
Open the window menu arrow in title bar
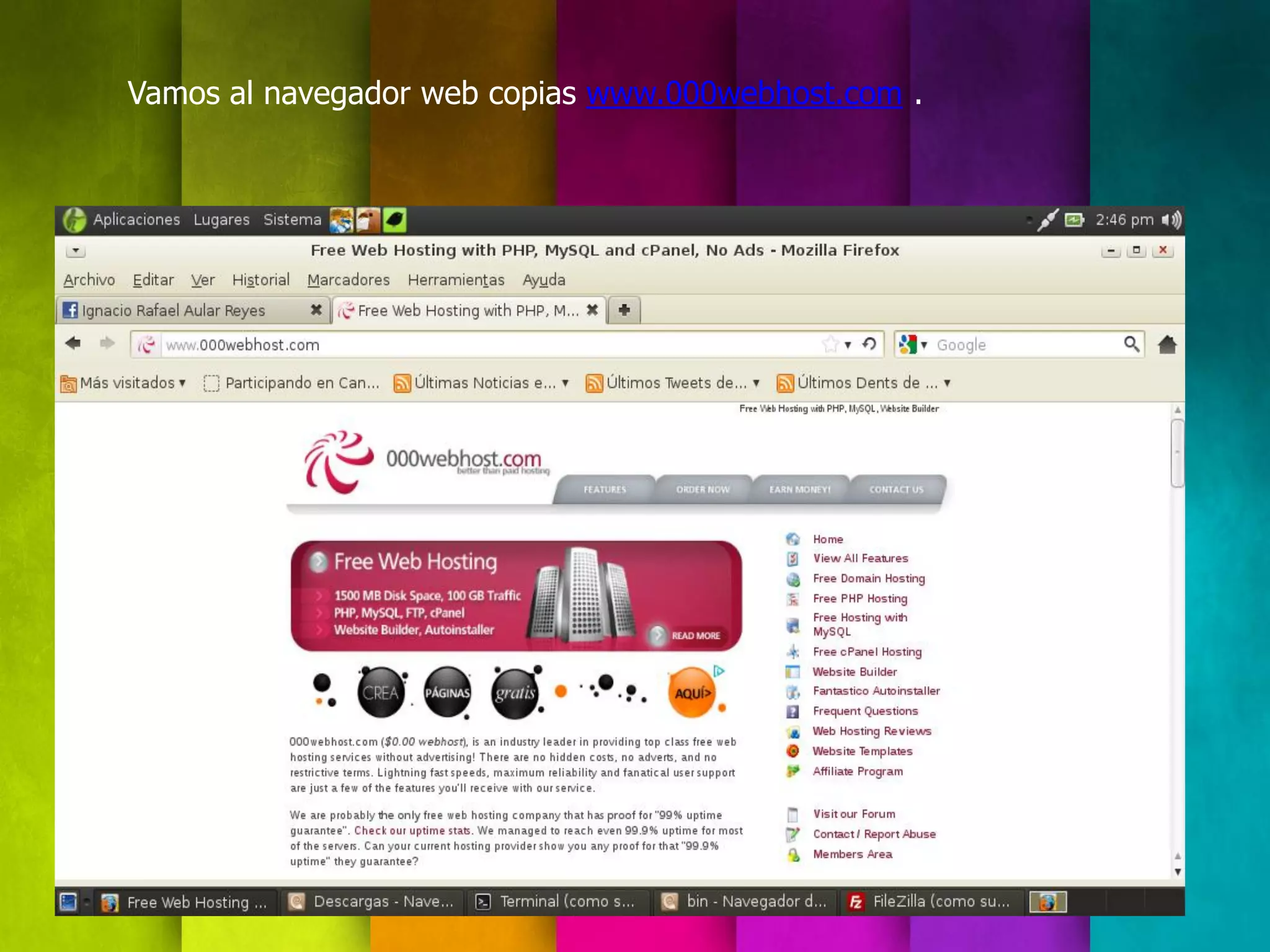76,250
